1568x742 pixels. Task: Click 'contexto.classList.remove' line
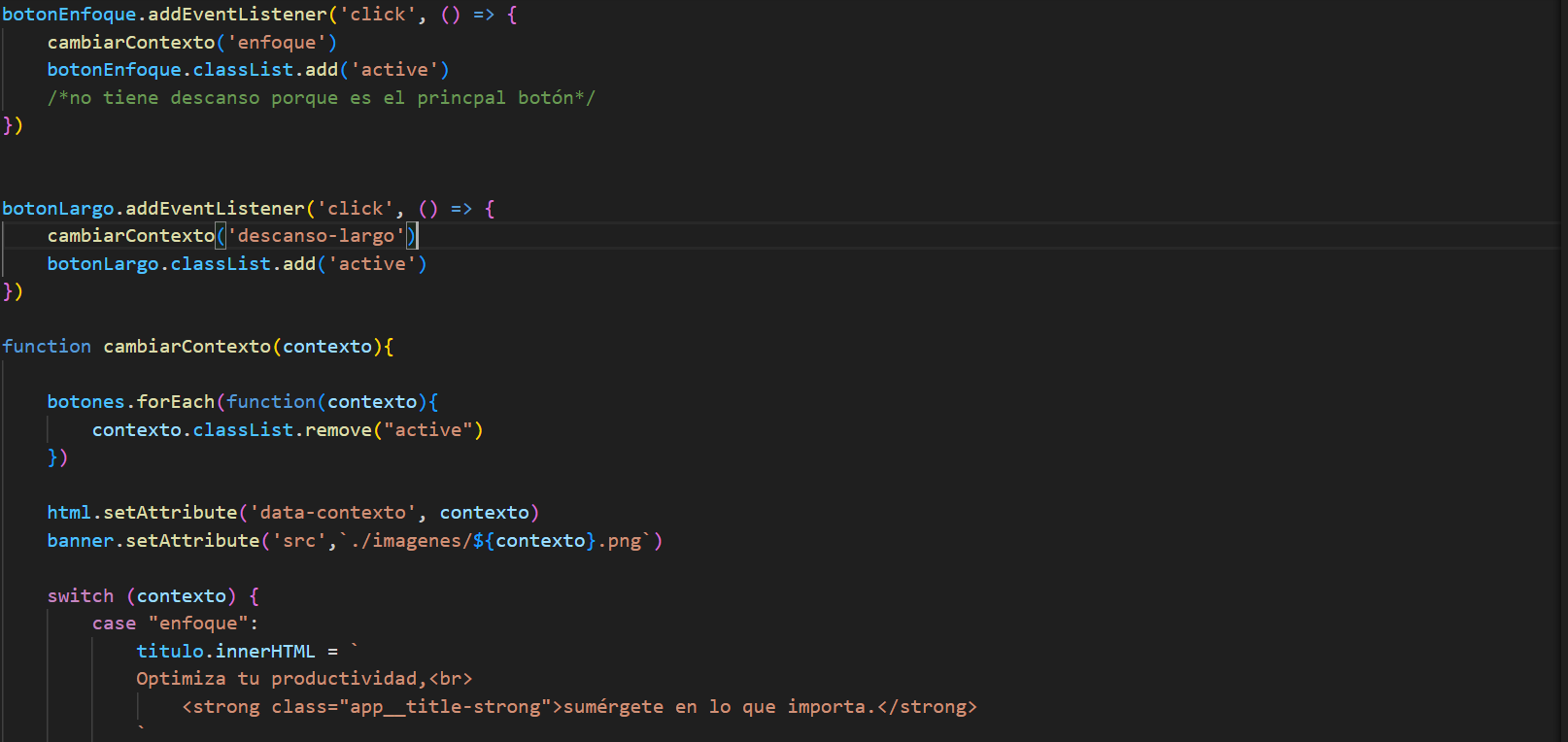[288, 430]
